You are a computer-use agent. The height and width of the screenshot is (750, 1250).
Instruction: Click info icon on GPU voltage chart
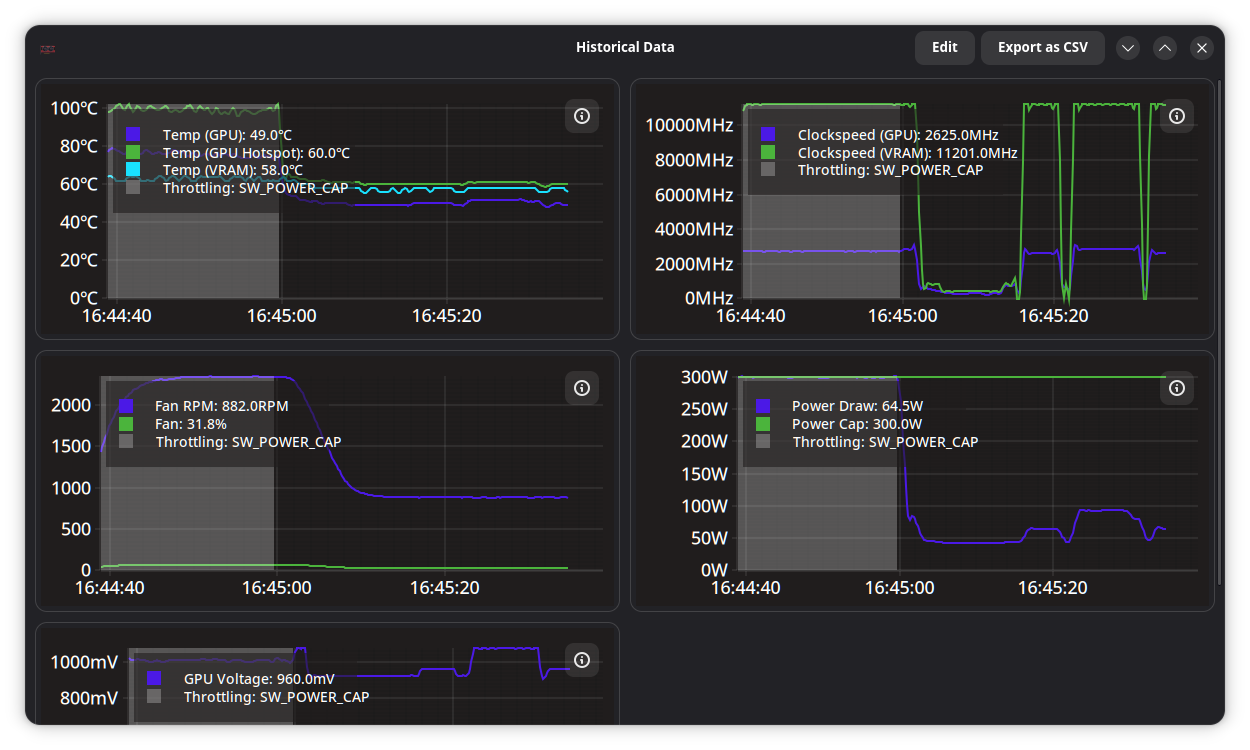coord(582,660)
